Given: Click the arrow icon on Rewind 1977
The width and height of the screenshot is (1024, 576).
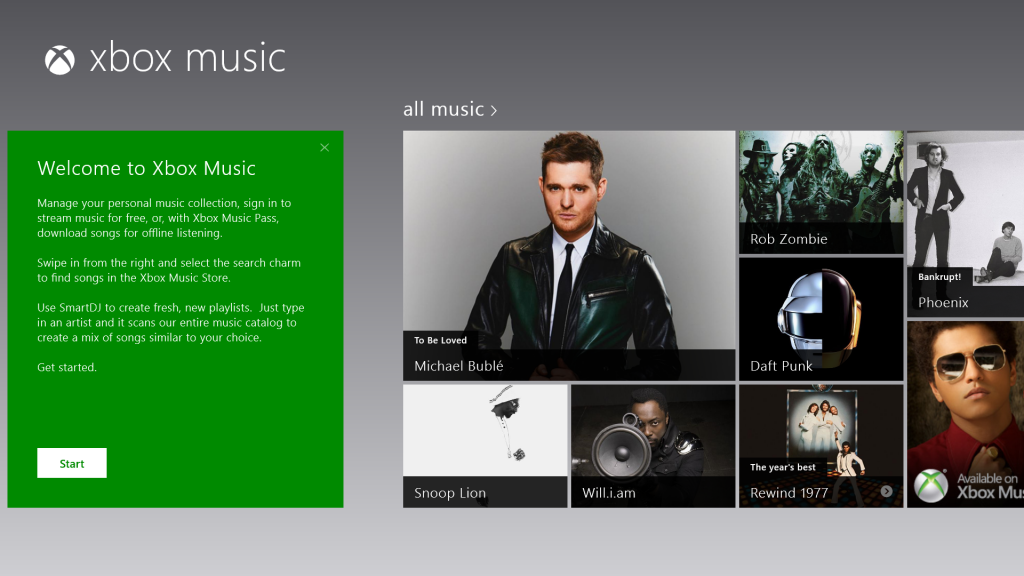Looking at the screenshot, I should coord(886,492).
